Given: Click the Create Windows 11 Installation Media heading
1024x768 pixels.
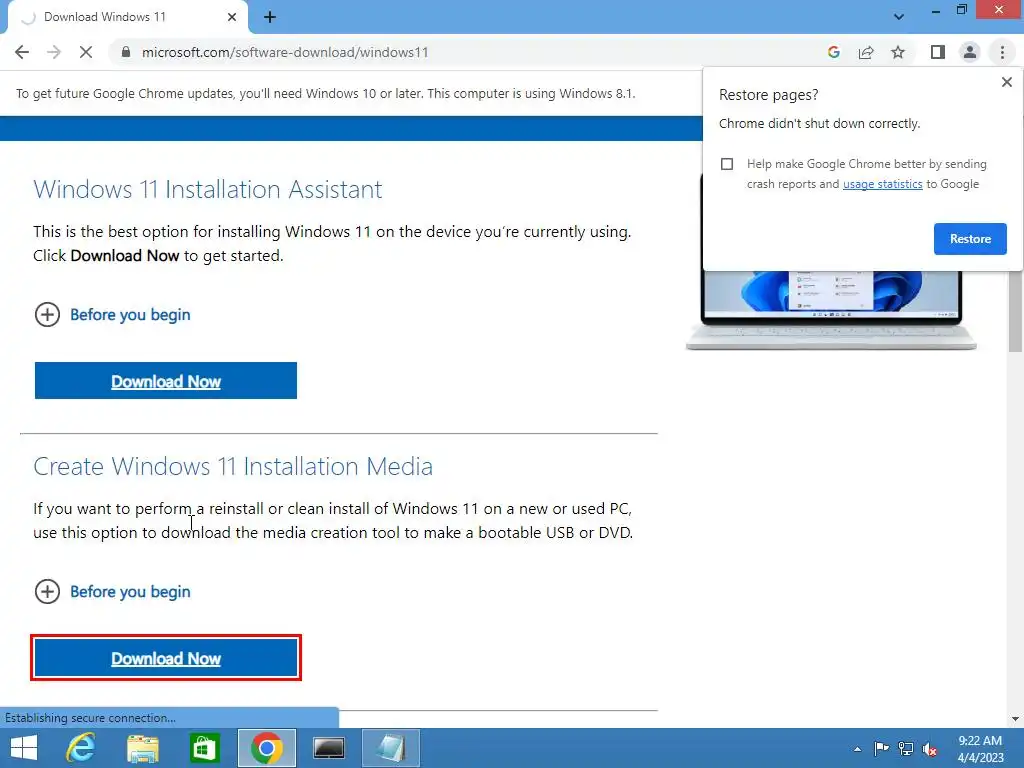Looking at the screenshot, I should 233,466.
